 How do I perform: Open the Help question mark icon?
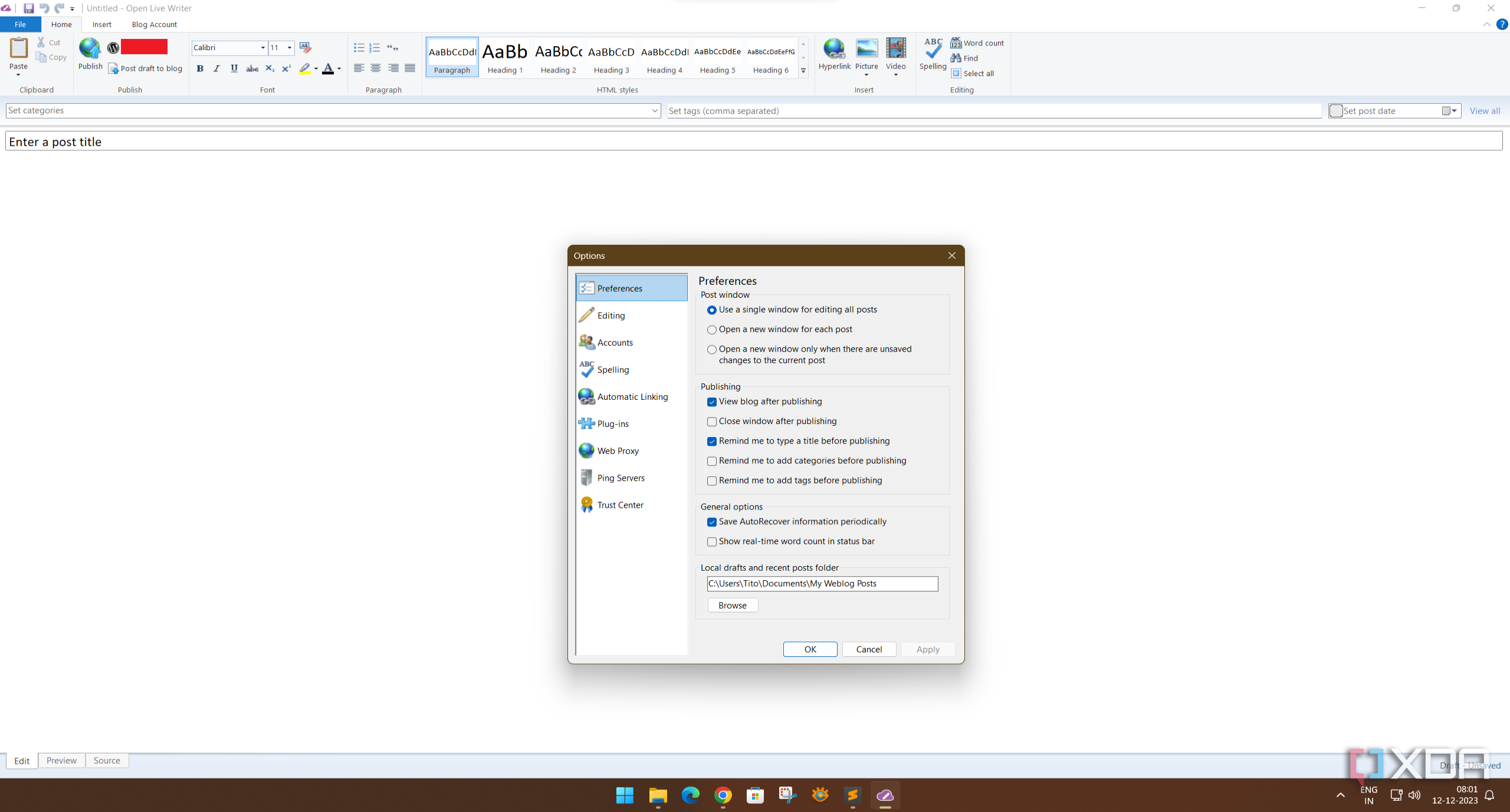coord(1502,24)
